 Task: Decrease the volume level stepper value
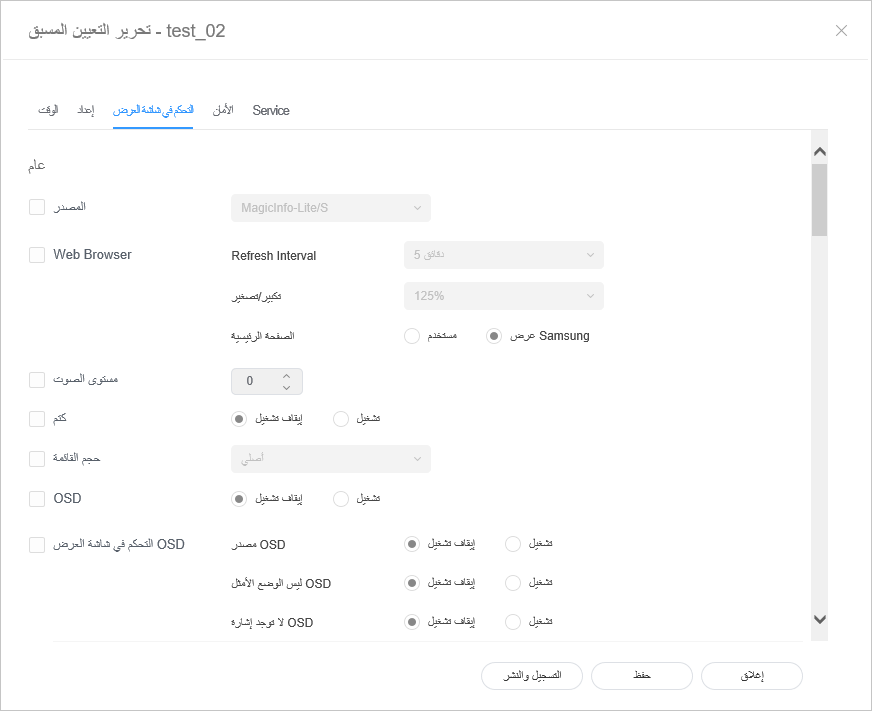(286, 387)
